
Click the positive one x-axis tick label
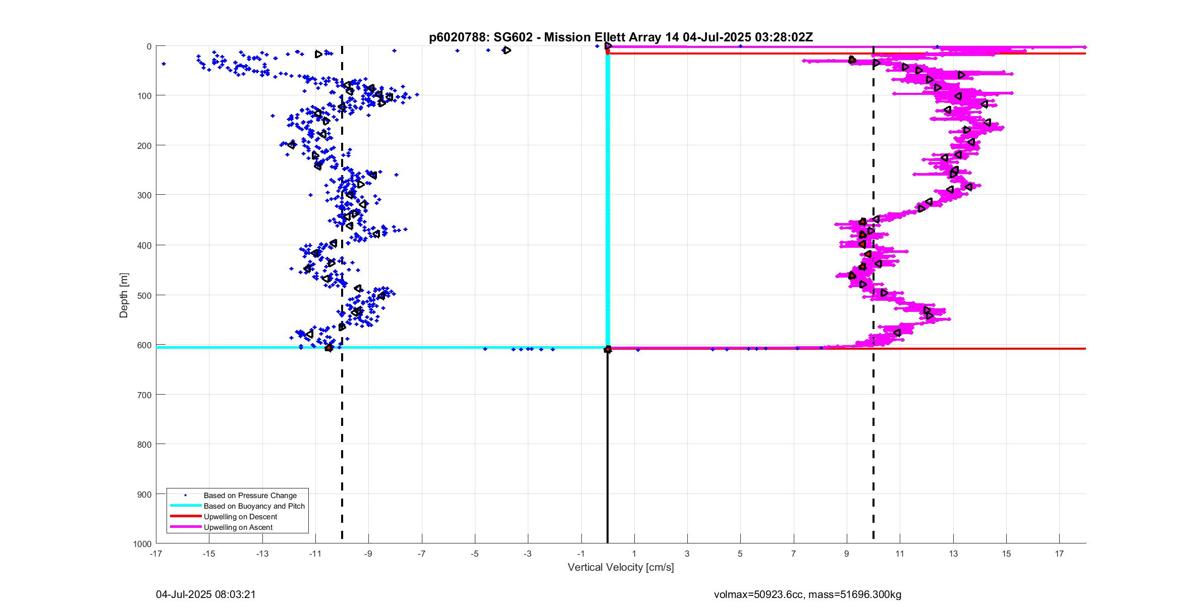pos(635,553)
